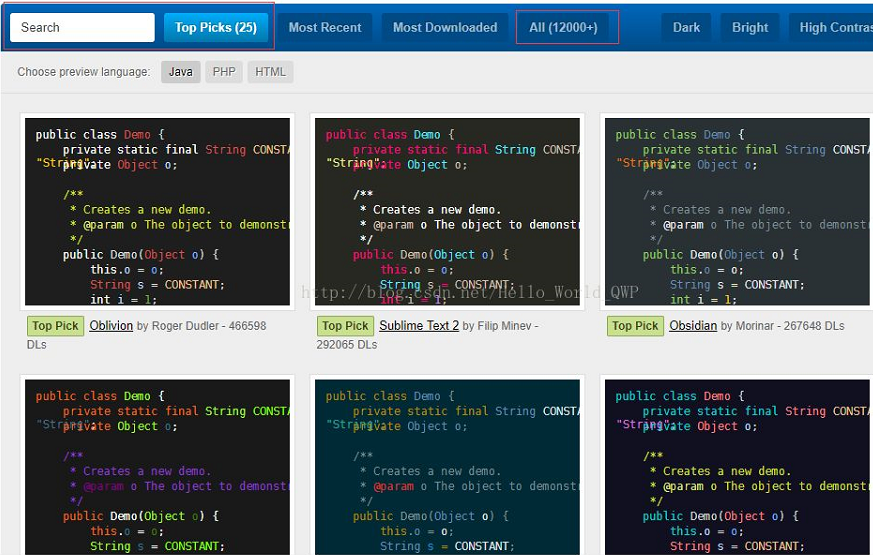Choose HTML as preview language
The height and width of the screenshot is (555, 873).
pos(270,72)
